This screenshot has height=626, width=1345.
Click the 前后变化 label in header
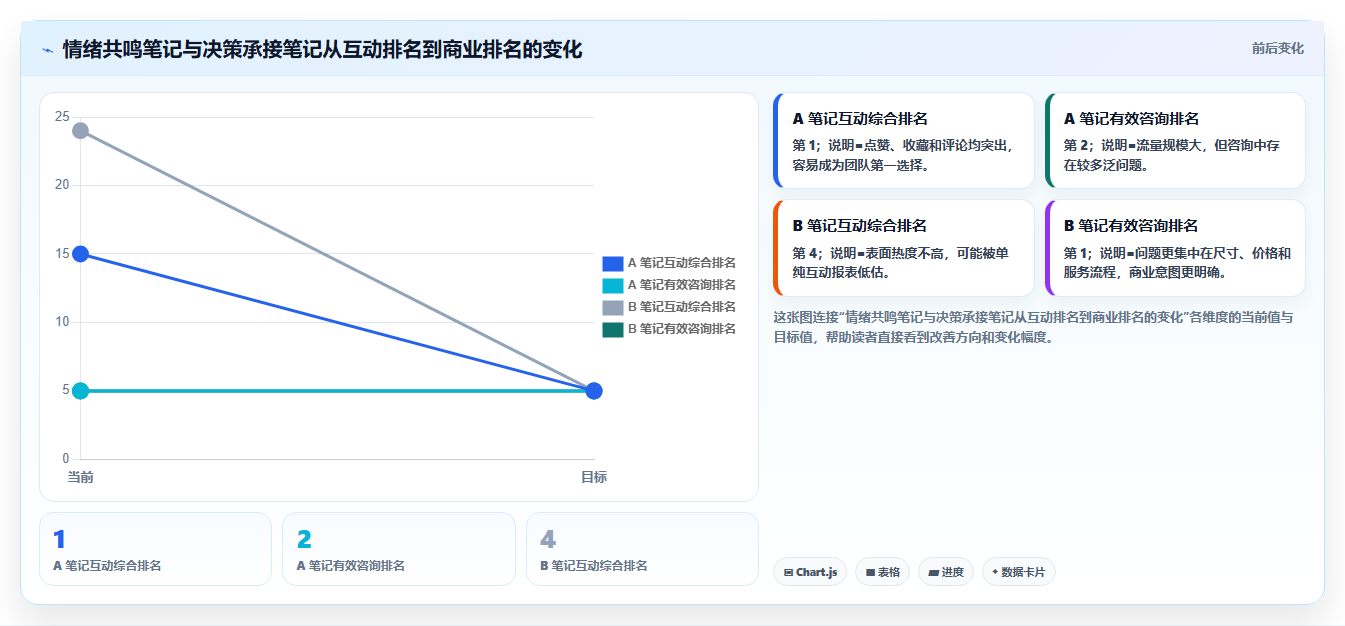point(1277,48)
